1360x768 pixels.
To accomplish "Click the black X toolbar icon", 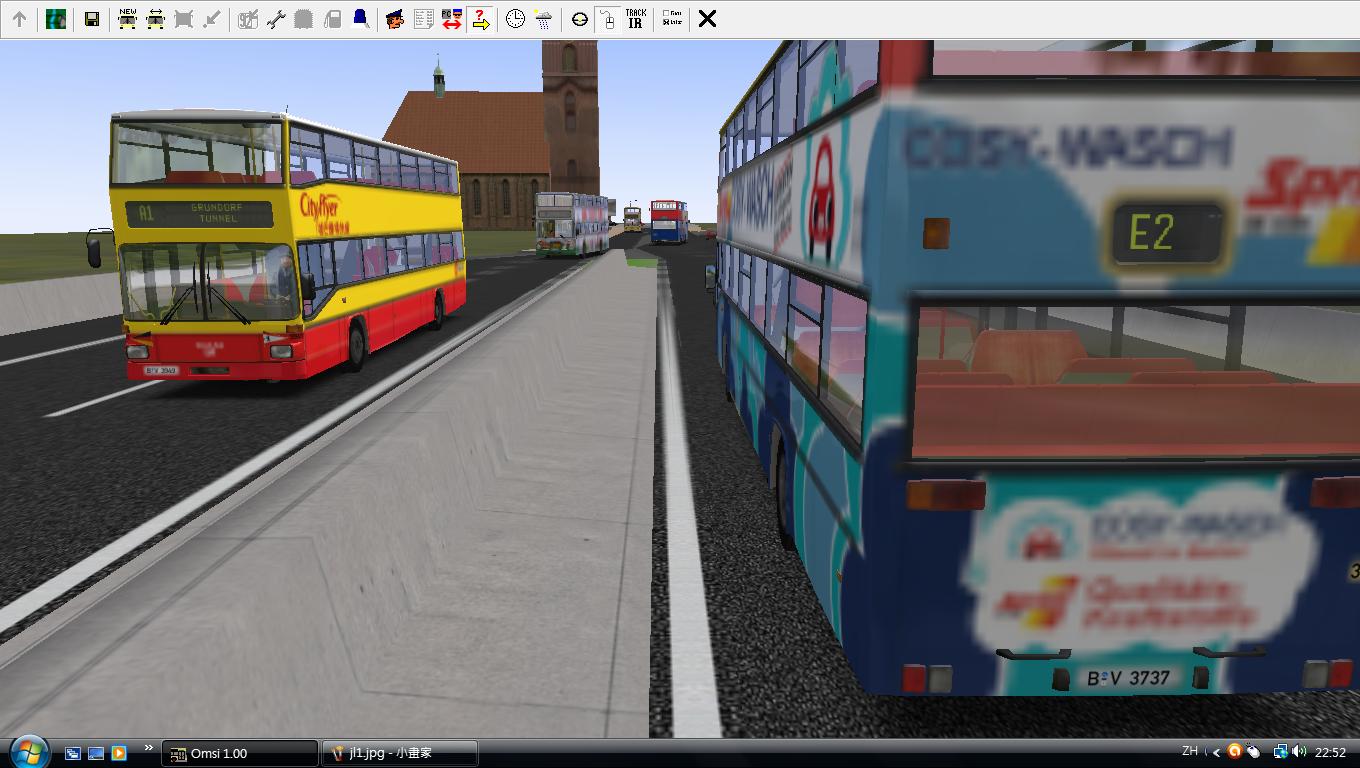I will (x=707, y=19).
